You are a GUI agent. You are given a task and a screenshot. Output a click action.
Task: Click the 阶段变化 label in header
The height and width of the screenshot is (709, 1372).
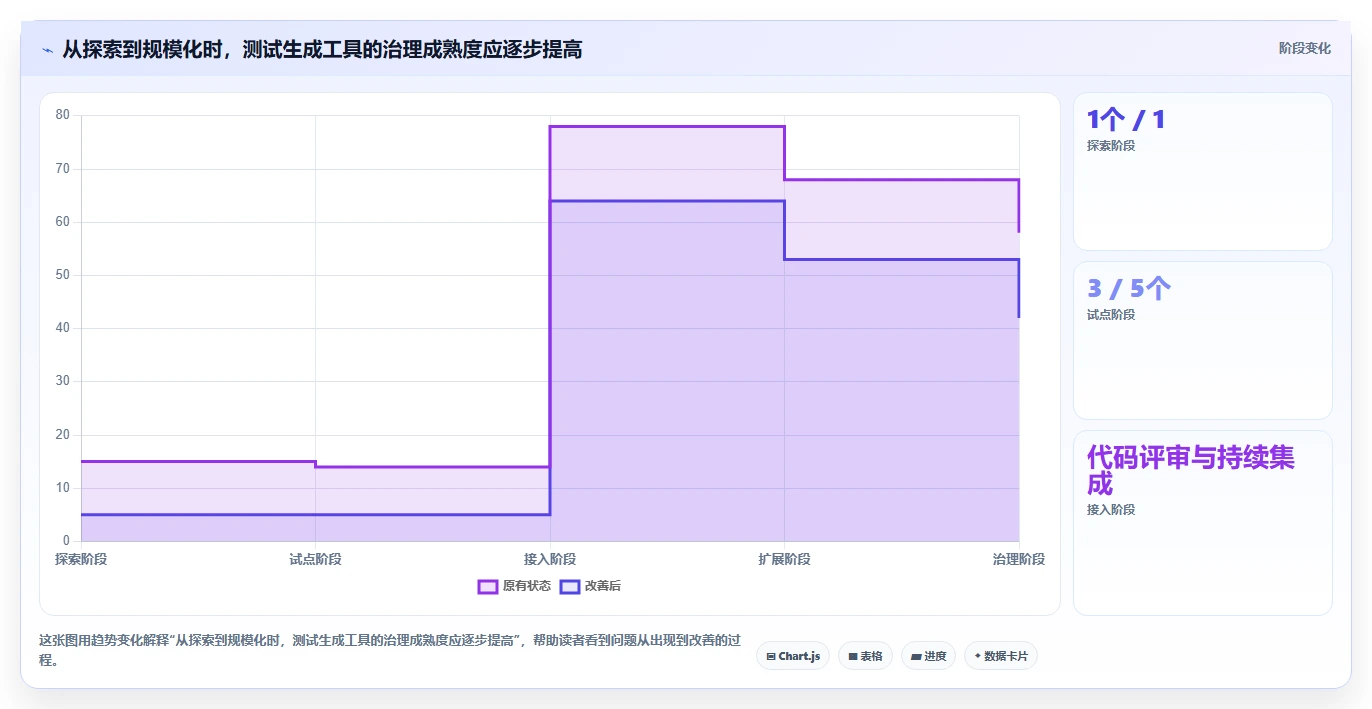tap(1305, 48)
